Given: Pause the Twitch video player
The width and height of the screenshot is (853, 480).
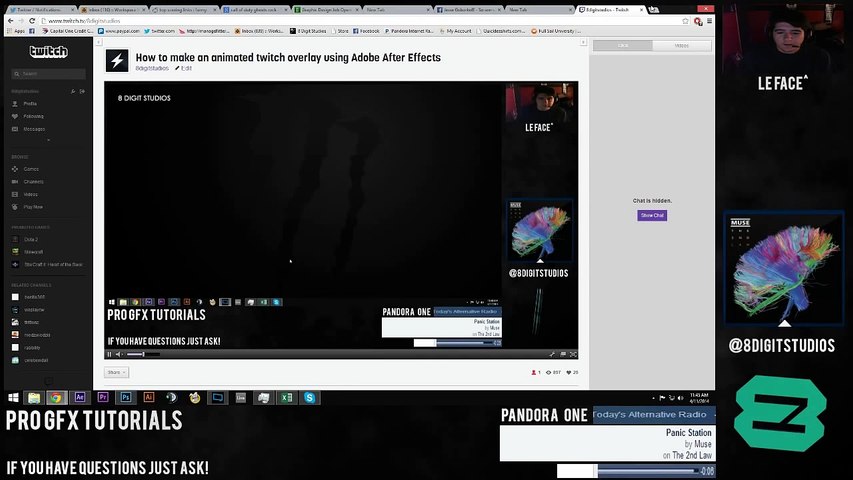Looking at the screenshot, I should pyautogui.click(x=109, y=354).
